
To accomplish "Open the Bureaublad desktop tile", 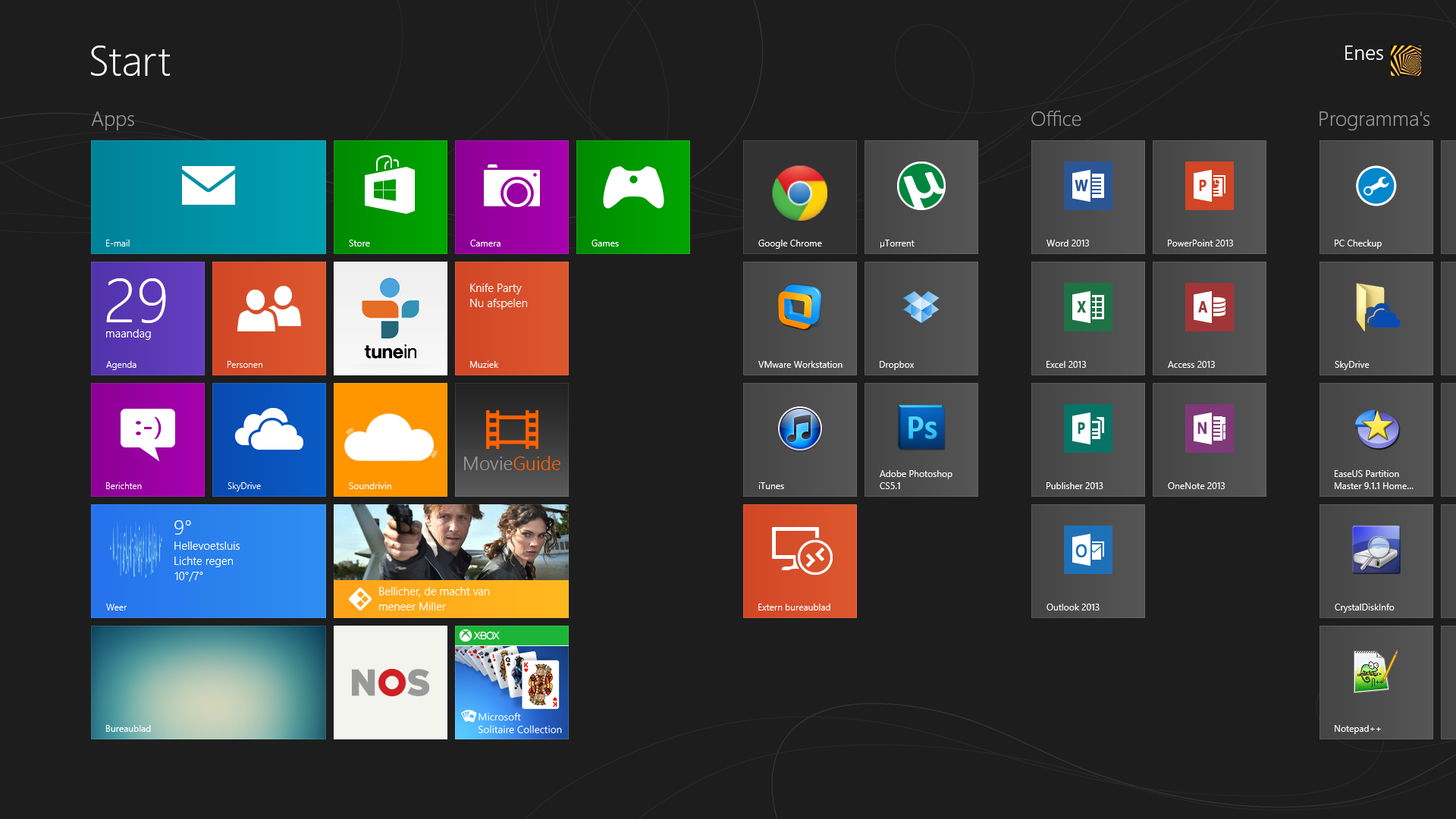I will pos(208,682).
